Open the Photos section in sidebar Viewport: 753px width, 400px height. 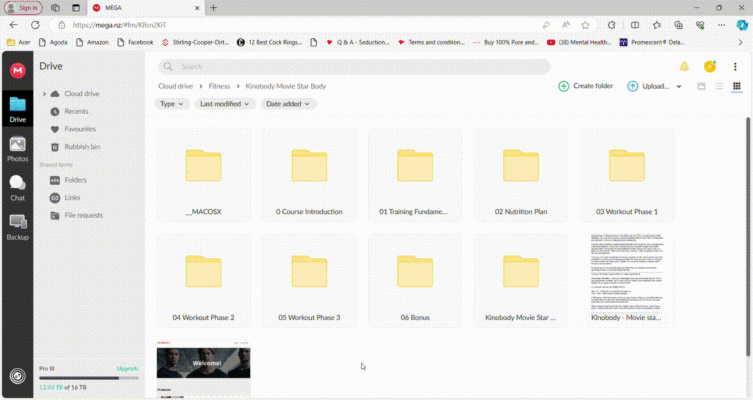point(17,148)
